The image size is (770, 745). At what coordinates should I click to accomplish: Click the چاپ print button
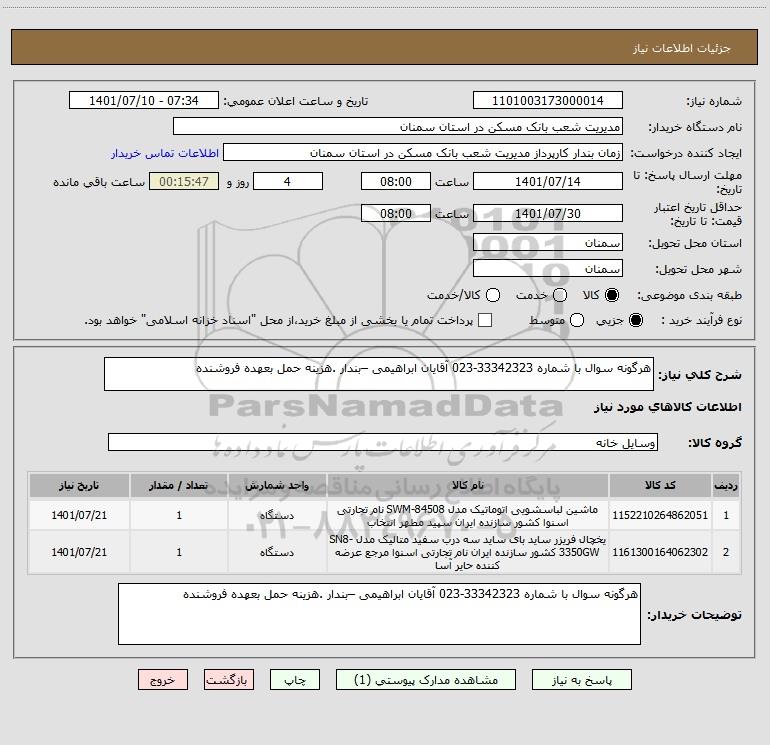click(x=295, y=680)
